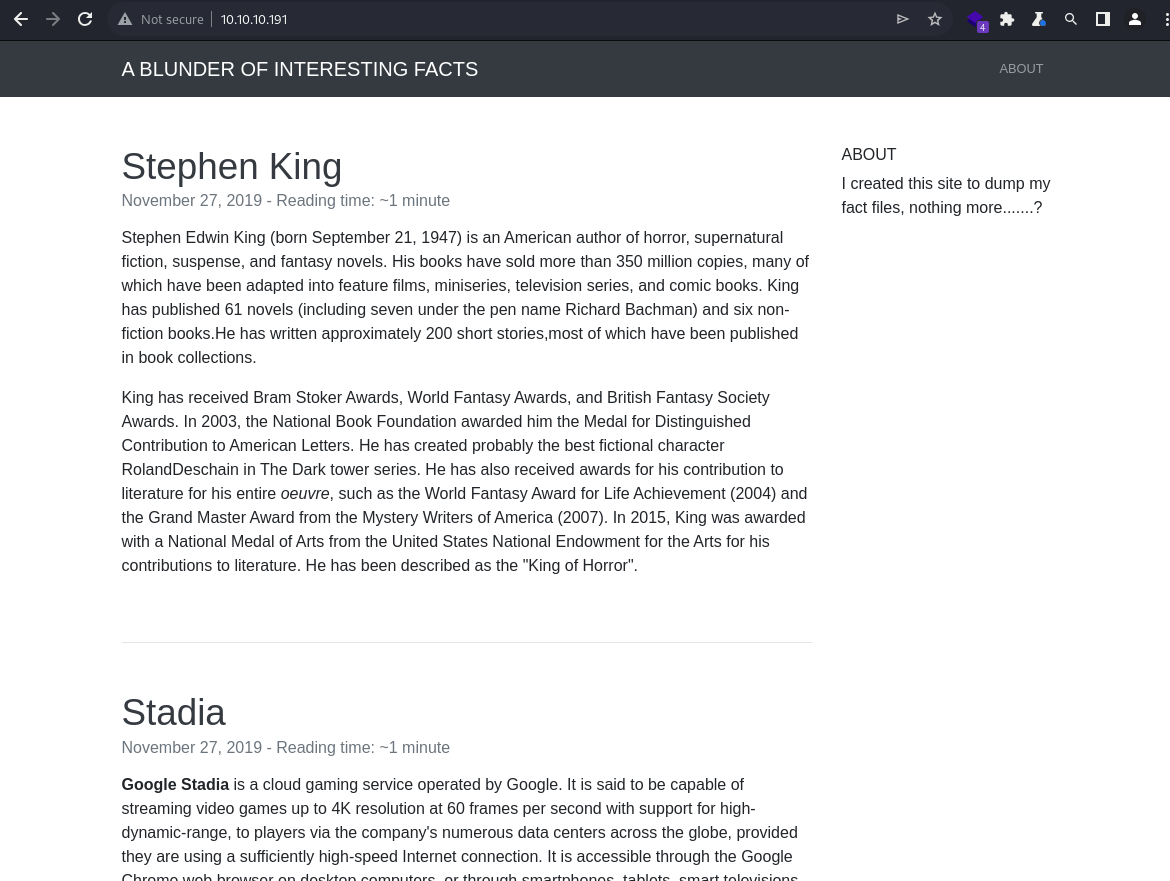This screenshot has width=1170, height=881.
Task: Click the forward navigation arrow
Action: click(x=53, y=19)
